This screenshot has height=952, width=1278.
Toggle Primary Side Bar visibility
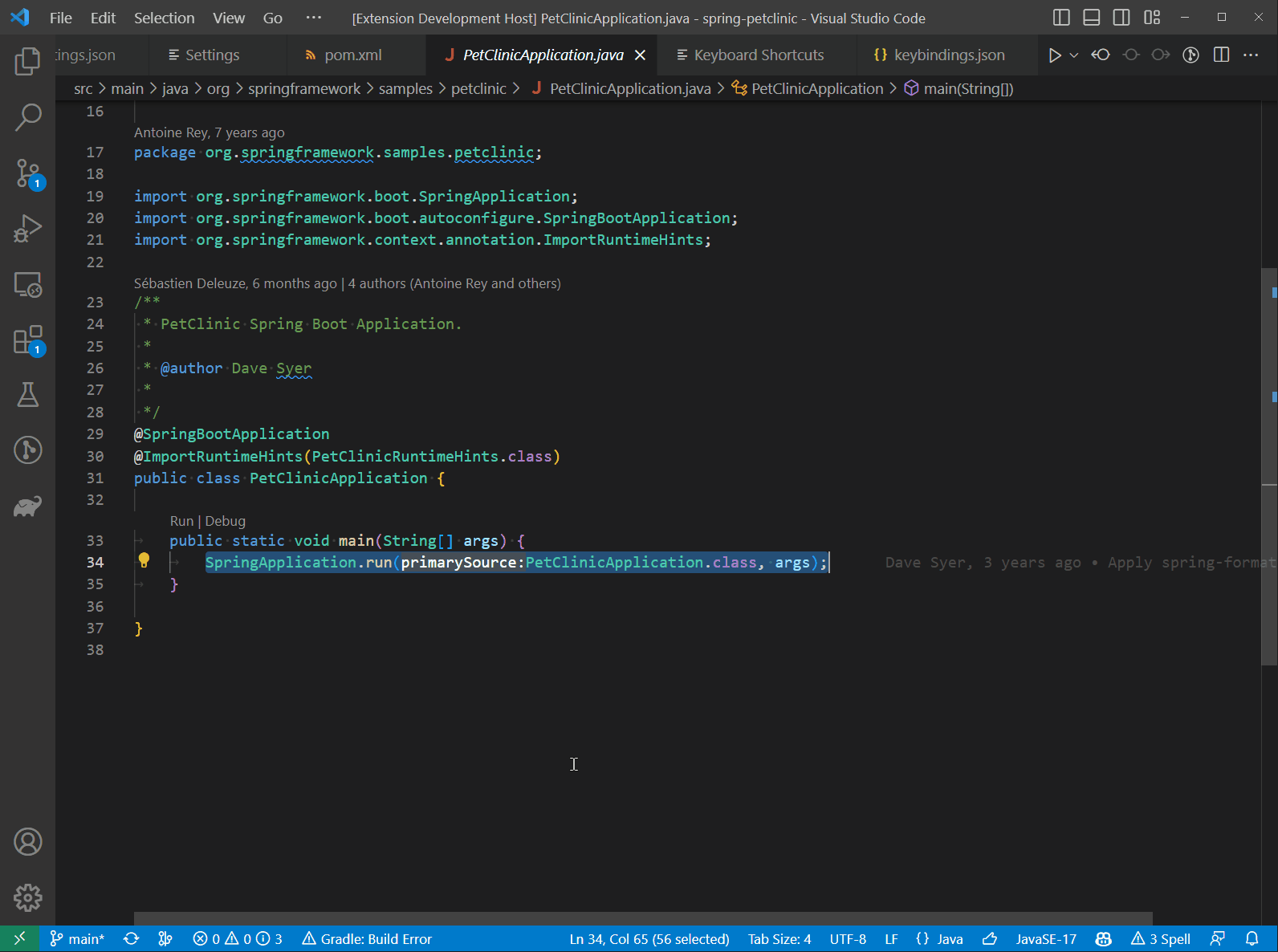point(1061,18)
